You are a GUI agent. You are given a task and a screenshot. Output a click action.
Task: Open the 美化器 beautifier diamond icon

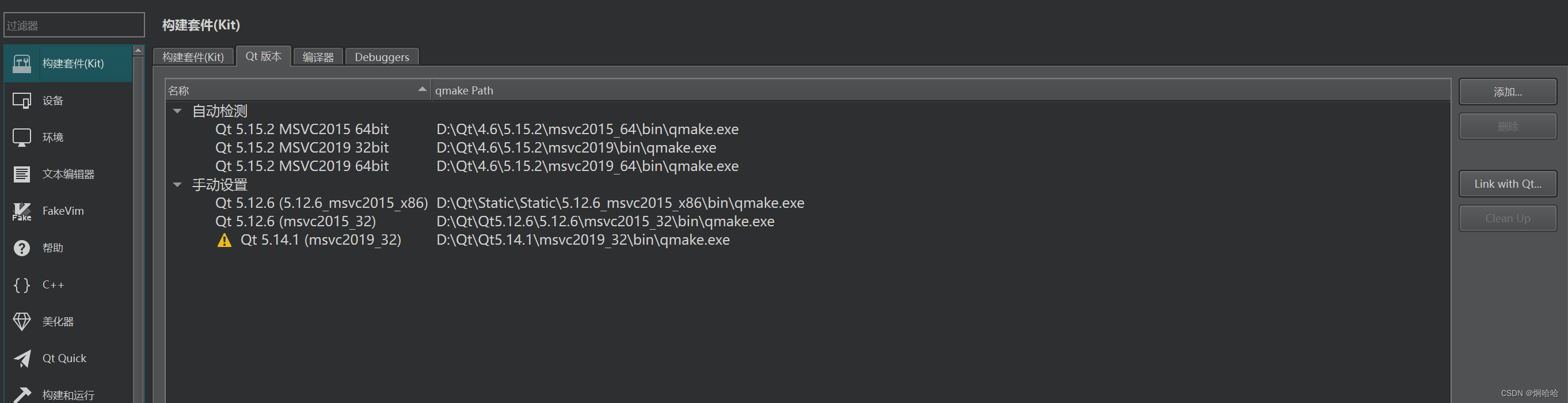22,321
